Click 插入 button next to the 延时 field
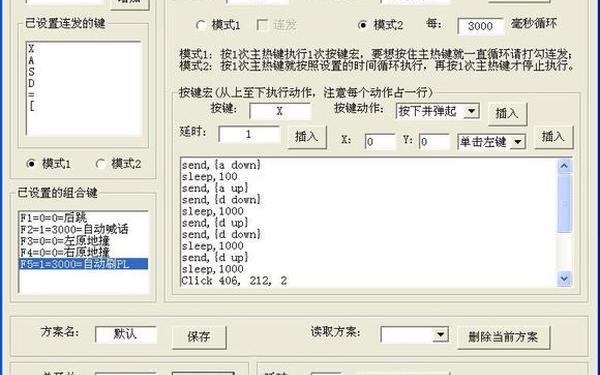 point(307,137)
